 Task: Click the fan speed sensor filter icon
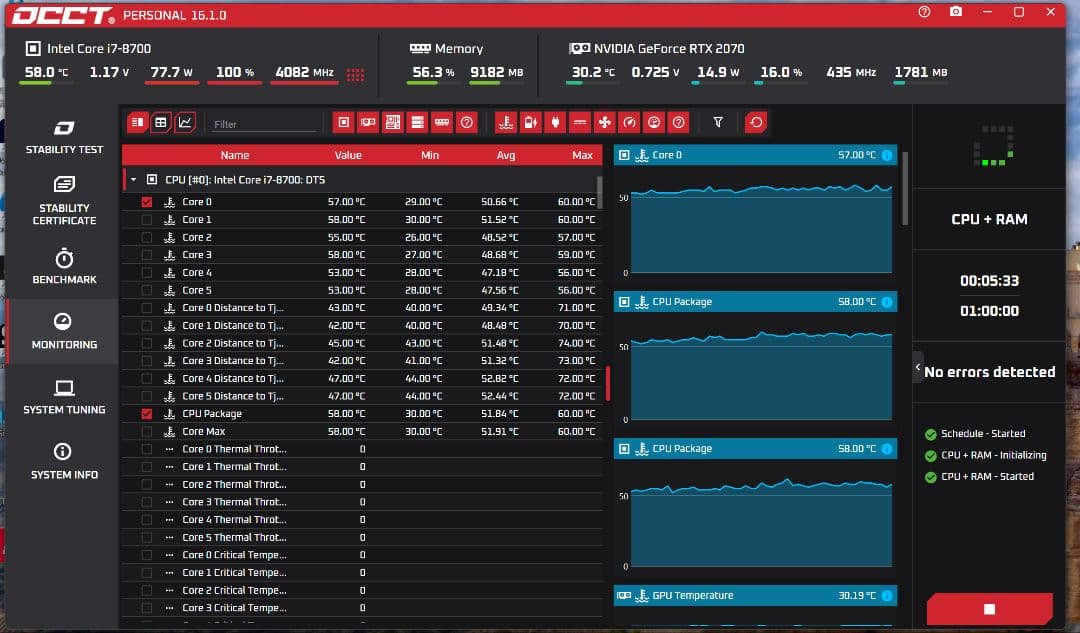pyautogui.click(x=604, y=122)
